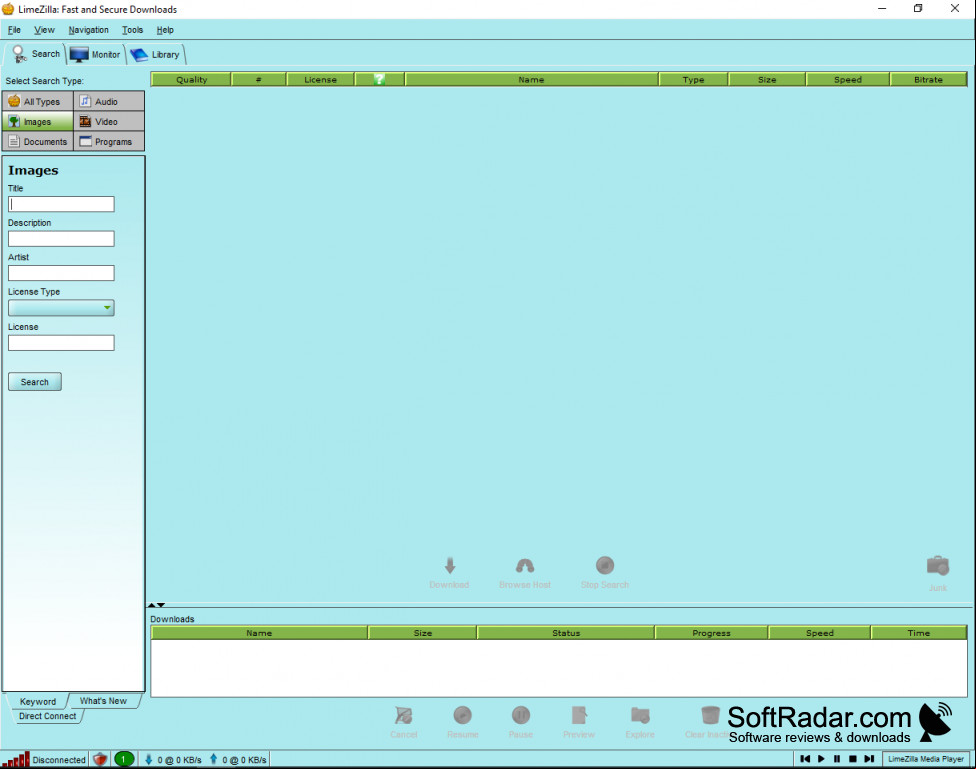
Task: Sort downloads by Status column
Action: [x=566, y=633]
